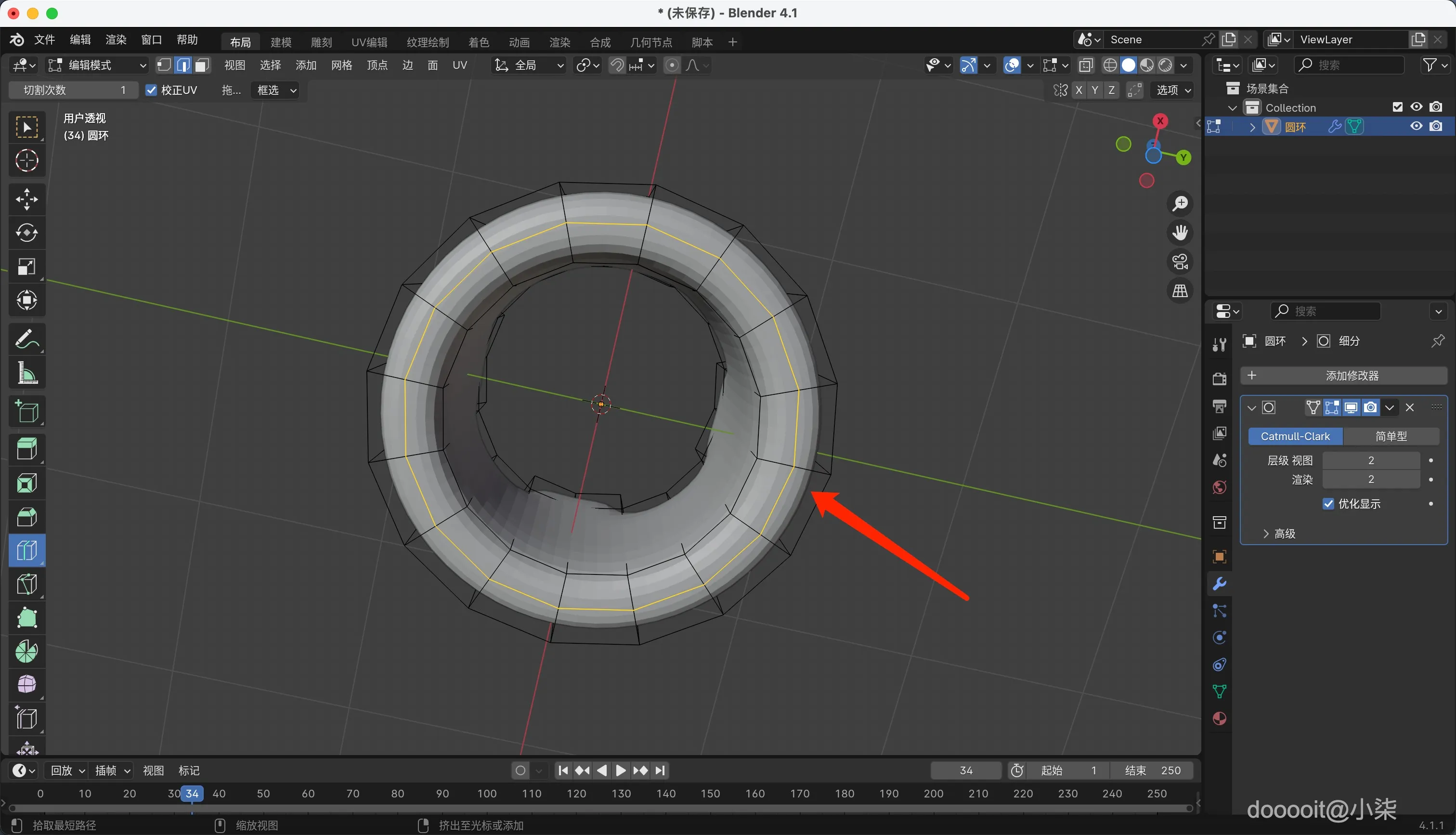
Task: Switch to face select mode icon
Action: coord(202,65)
